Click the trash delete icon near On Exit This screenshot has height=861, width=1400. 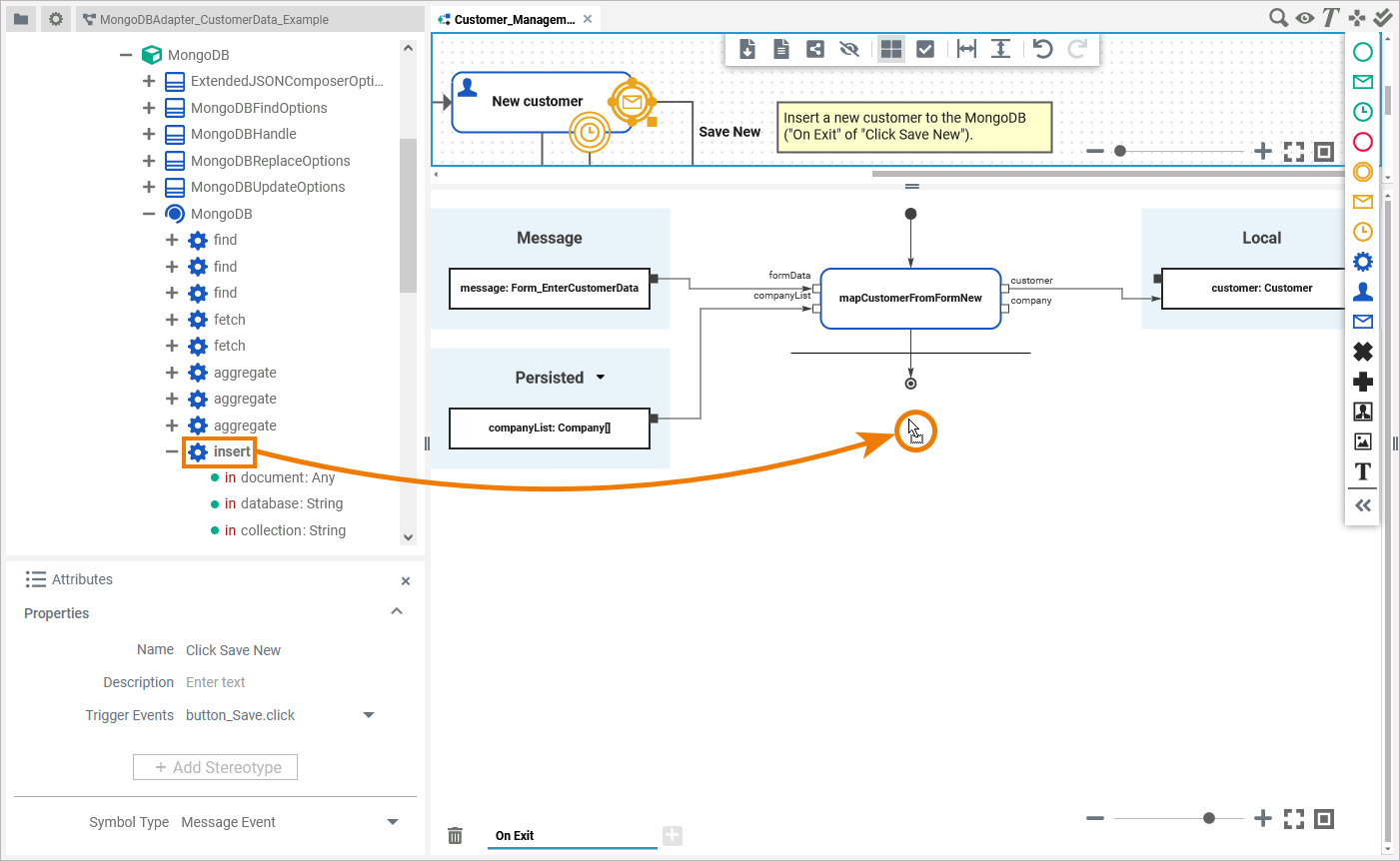[x=455, y=835]
